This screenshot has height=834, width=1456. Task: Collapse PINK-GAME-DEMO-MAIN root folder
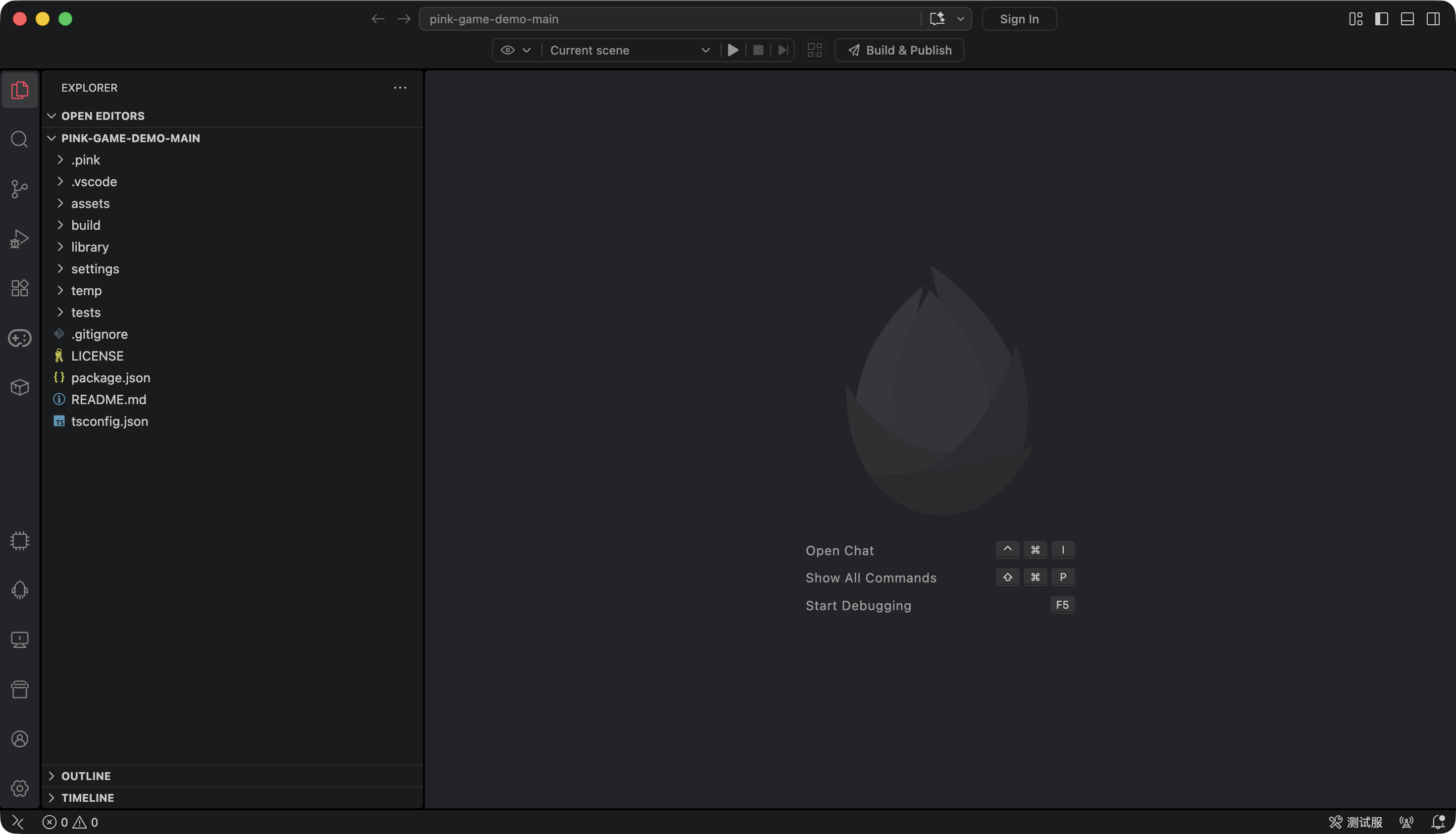(x=233, y=138)
